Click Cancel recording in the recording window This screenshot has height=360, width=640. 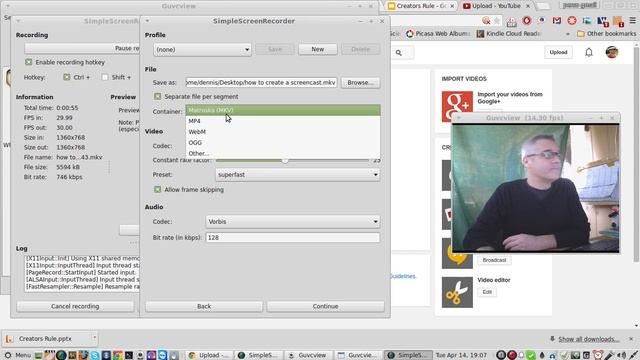coord(75,306)
